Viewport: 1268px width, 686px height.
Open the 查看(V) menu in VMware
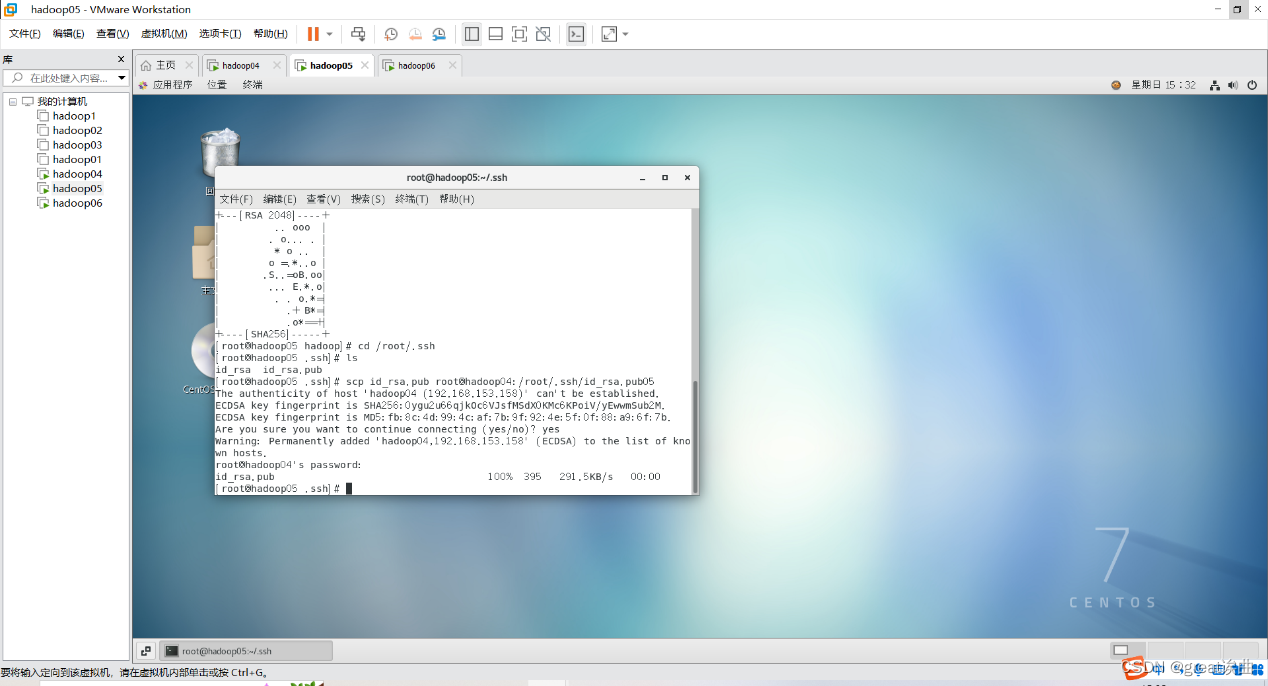pyautogui.click(x=113, y=34)
